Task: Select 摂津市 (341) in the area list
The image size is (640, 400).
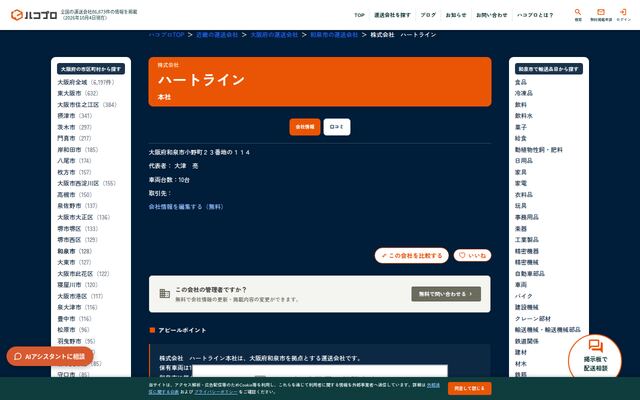Action: point(75,116)
